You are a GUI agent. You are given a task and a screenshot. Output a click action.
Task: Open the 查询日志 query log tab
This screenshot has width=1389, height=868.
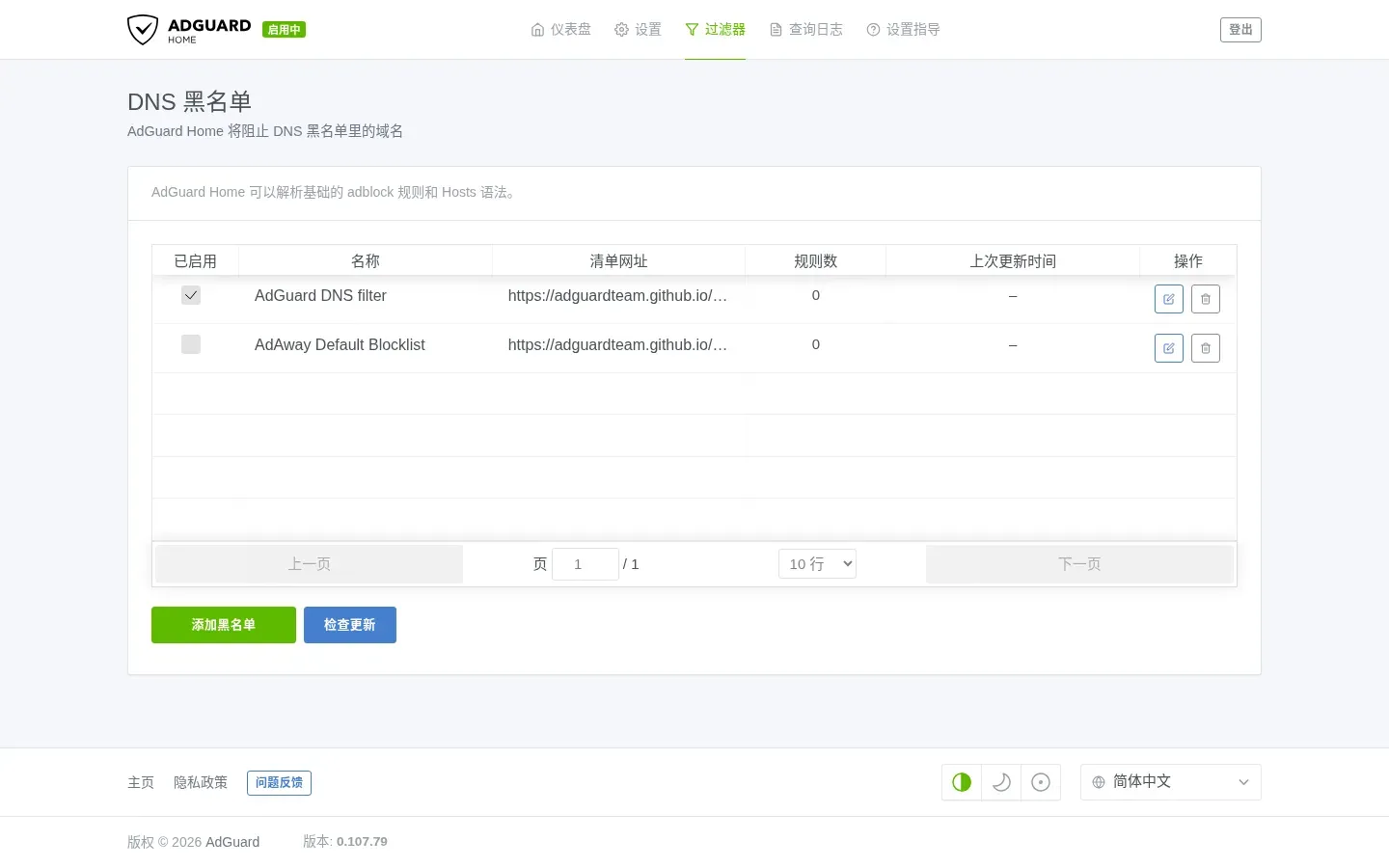pyautogui.click(x=805, y=30)
